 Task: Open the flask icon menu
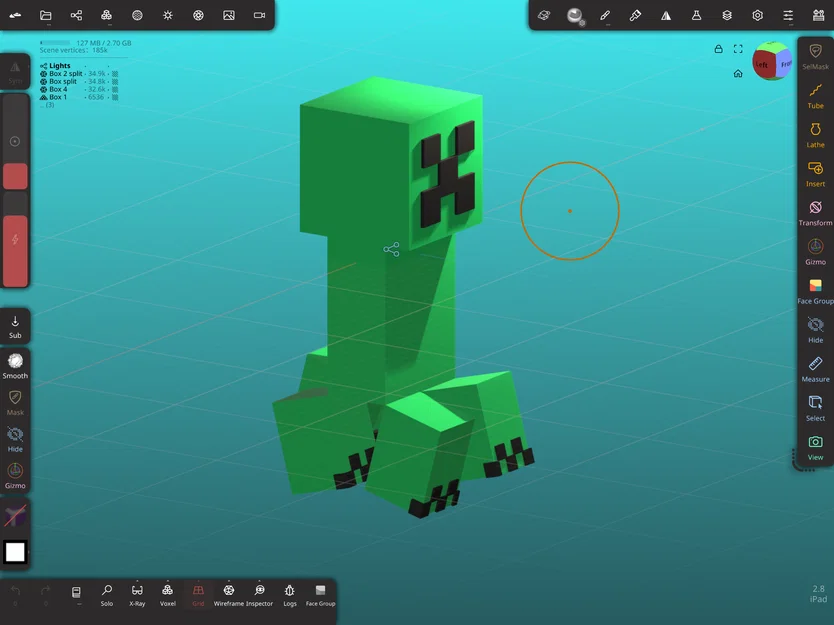(x=696, y=15)
